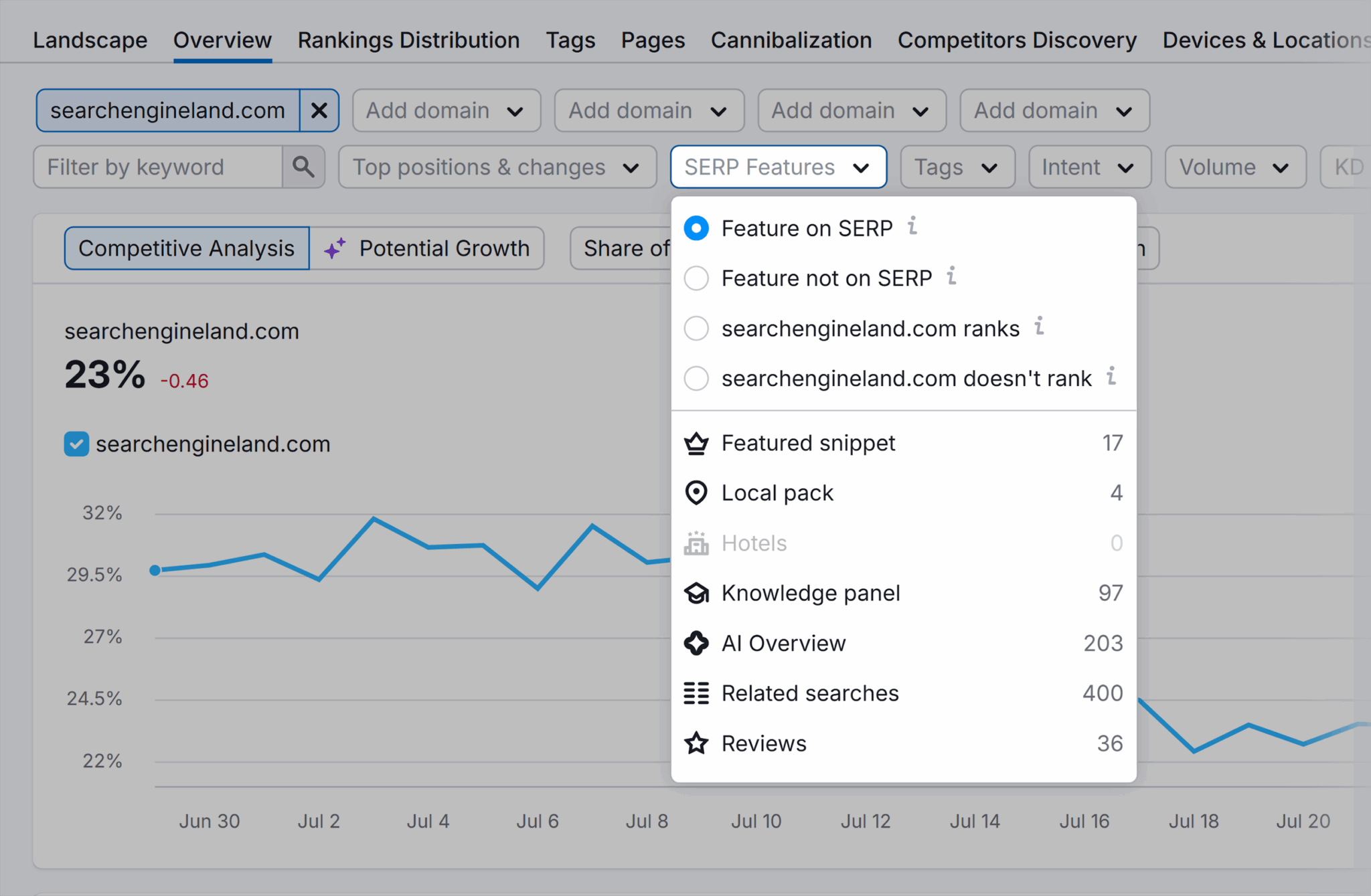Click the Featured snippet crown icon
The image size is (1371, 896).
[x=696, y=442]
